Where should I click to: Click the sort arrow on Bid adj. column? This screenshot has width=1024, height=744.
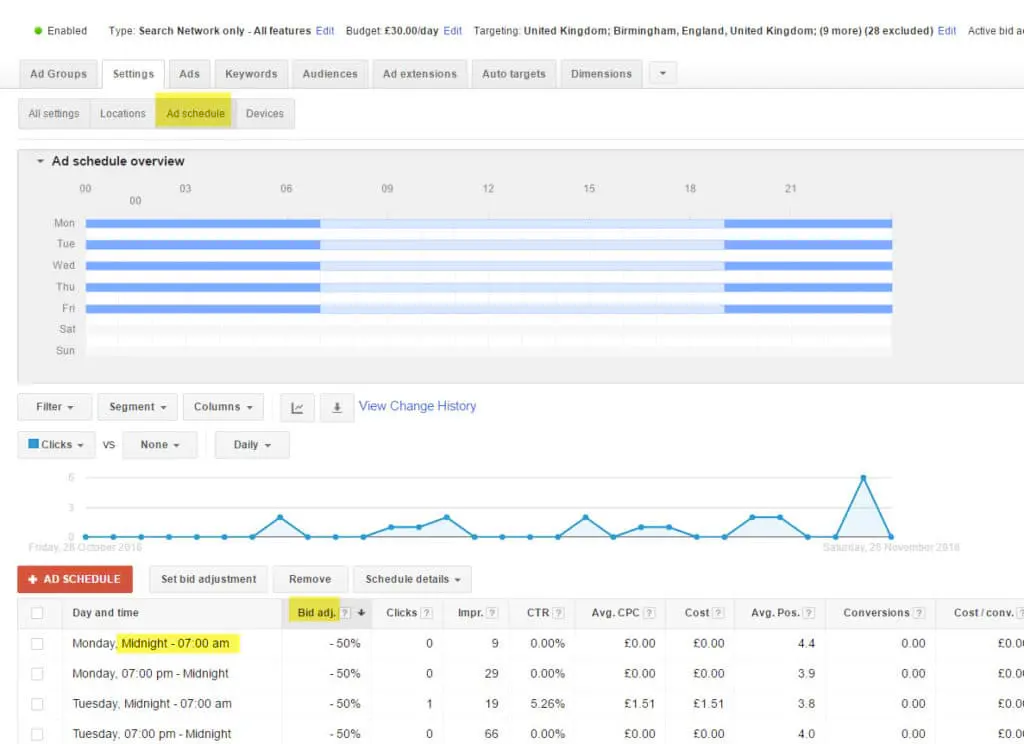pyautogui.click(x=361, y=613)
